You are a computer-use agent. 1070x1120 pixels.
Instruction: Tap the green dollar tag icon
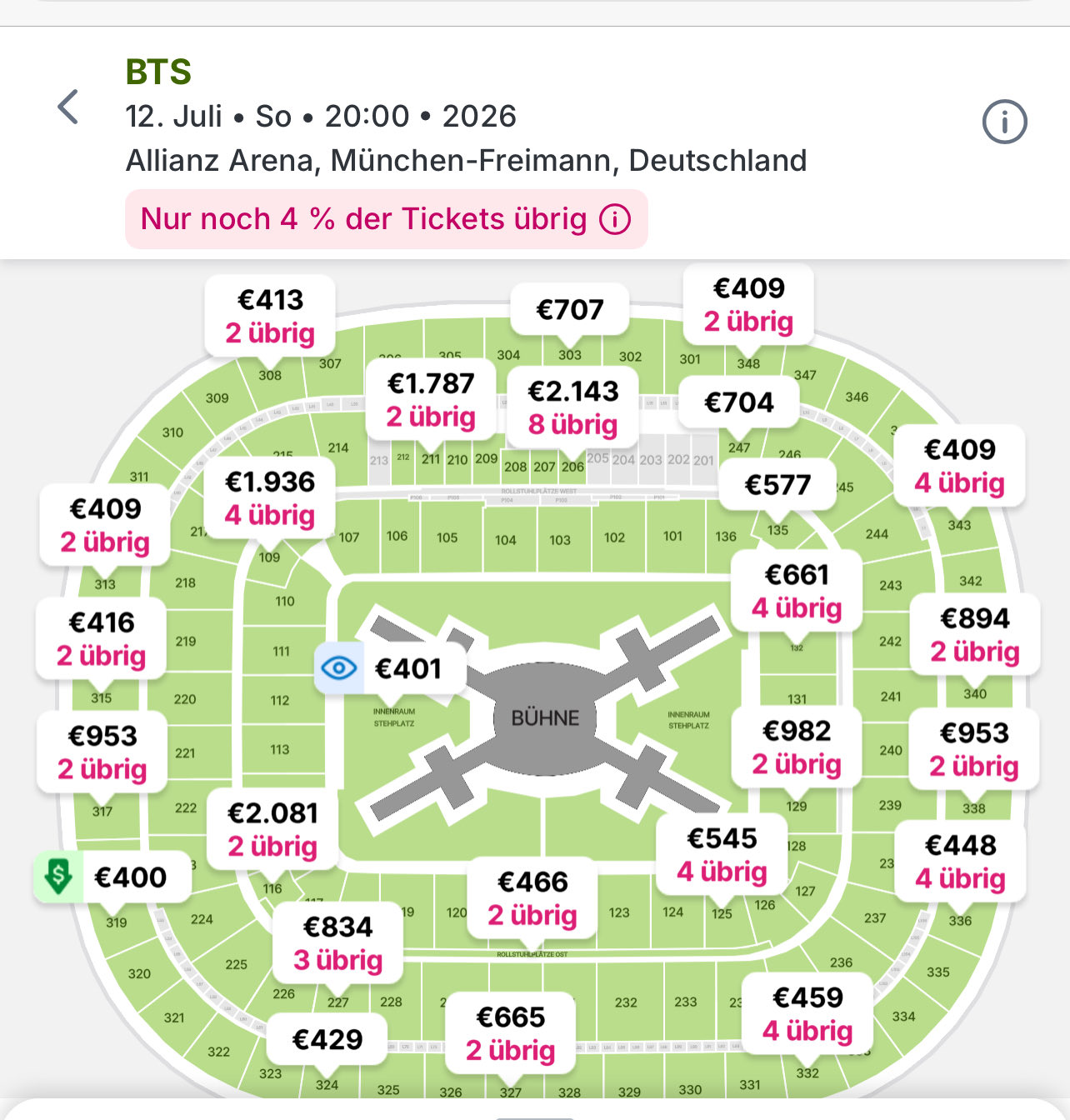tap(58, 876)
